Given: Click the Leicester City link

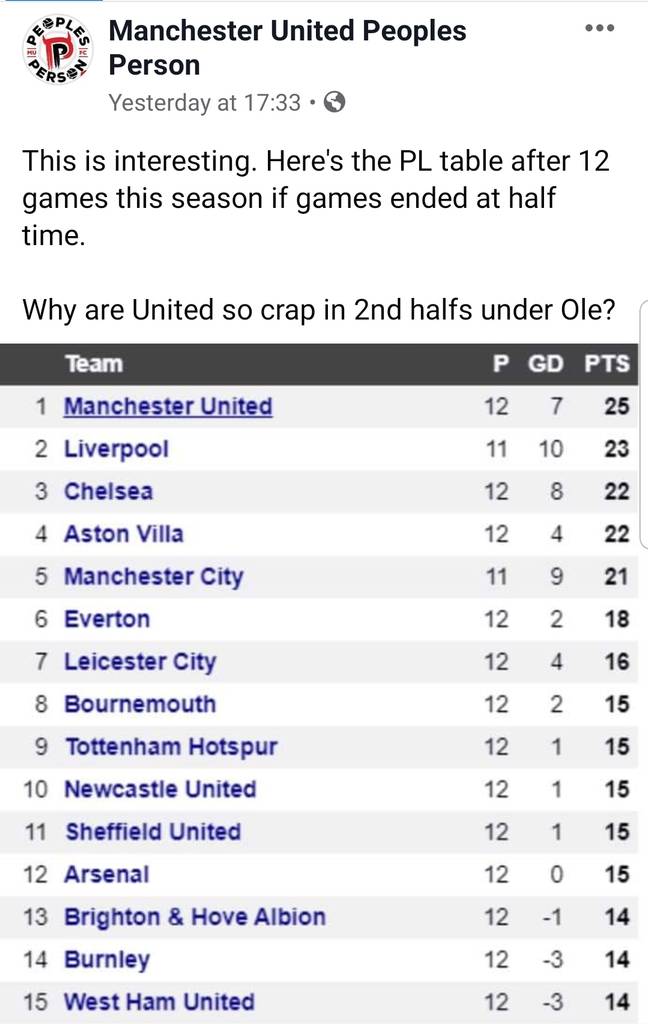Looking at the screenshot, I should (140, 662).
